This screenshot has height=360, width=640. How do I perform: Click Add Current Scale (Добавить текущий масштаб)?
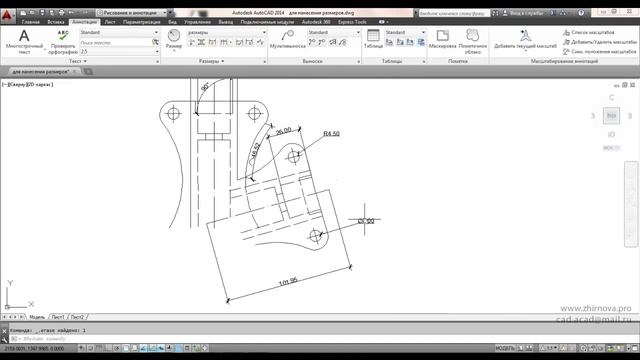525,39
